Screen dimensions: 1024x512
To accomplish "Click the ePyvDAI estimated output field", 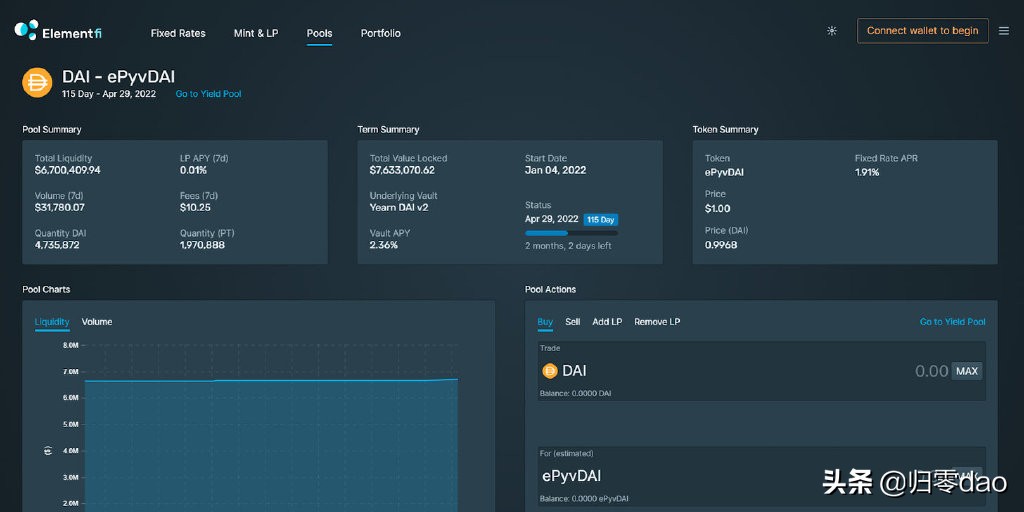I will pyautogui.click(x=761, y=476).
